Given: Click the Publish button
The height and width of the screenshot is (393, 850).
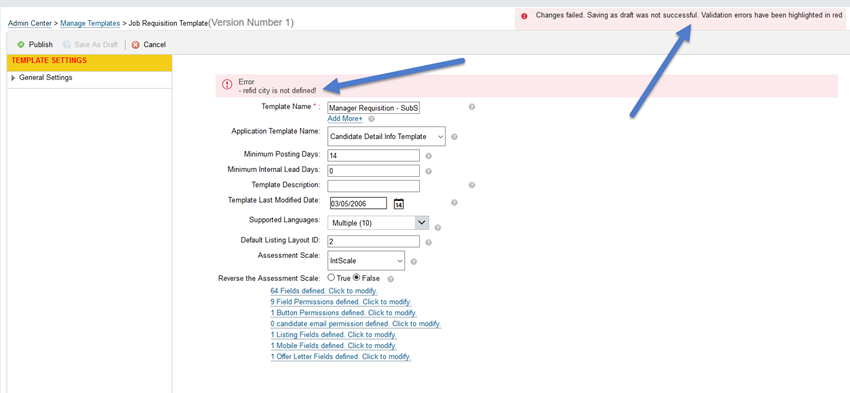Looking at the screenshot, I should pyautogui.click(x=35, y=44).
